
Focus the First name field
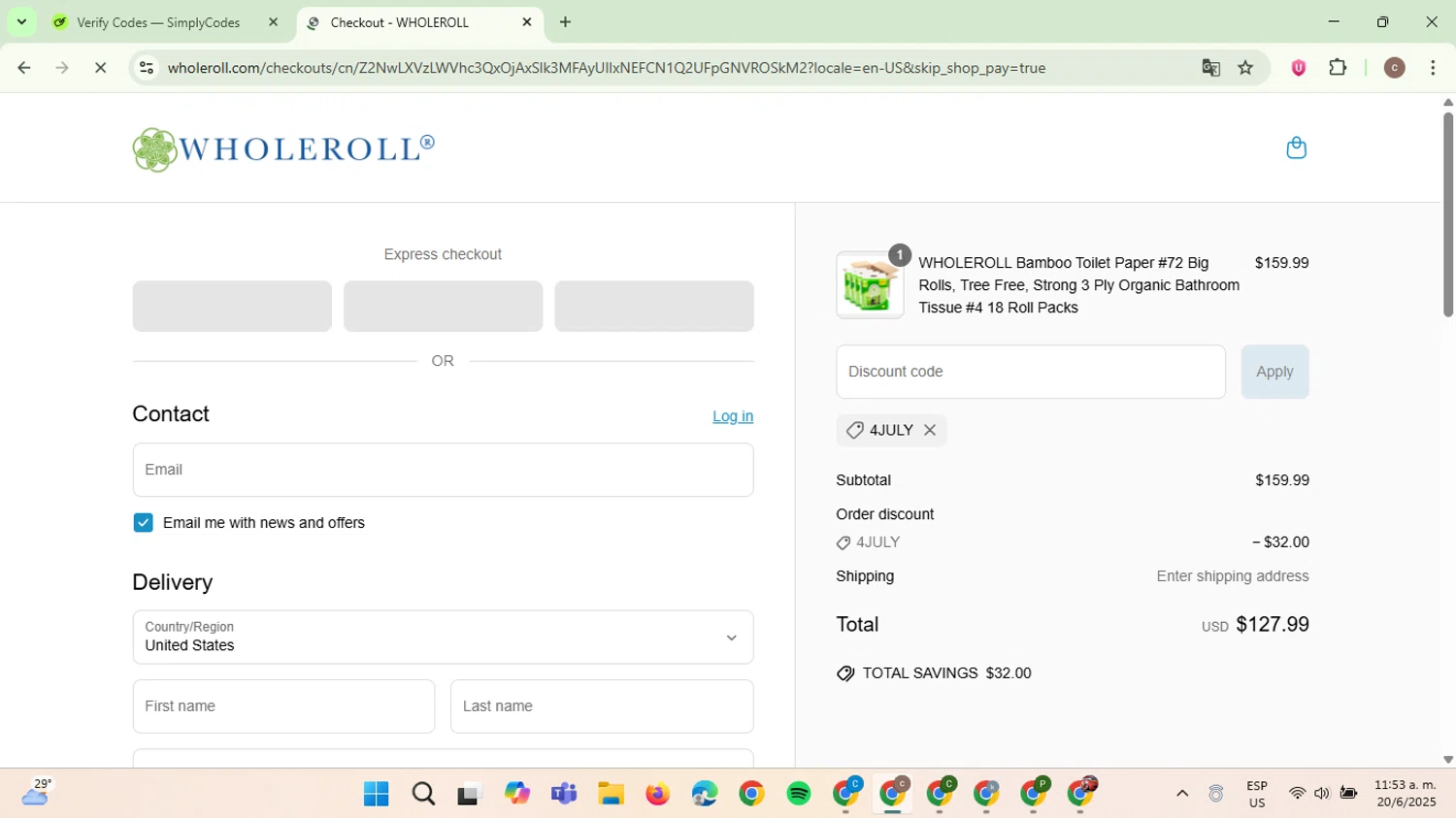283,706
